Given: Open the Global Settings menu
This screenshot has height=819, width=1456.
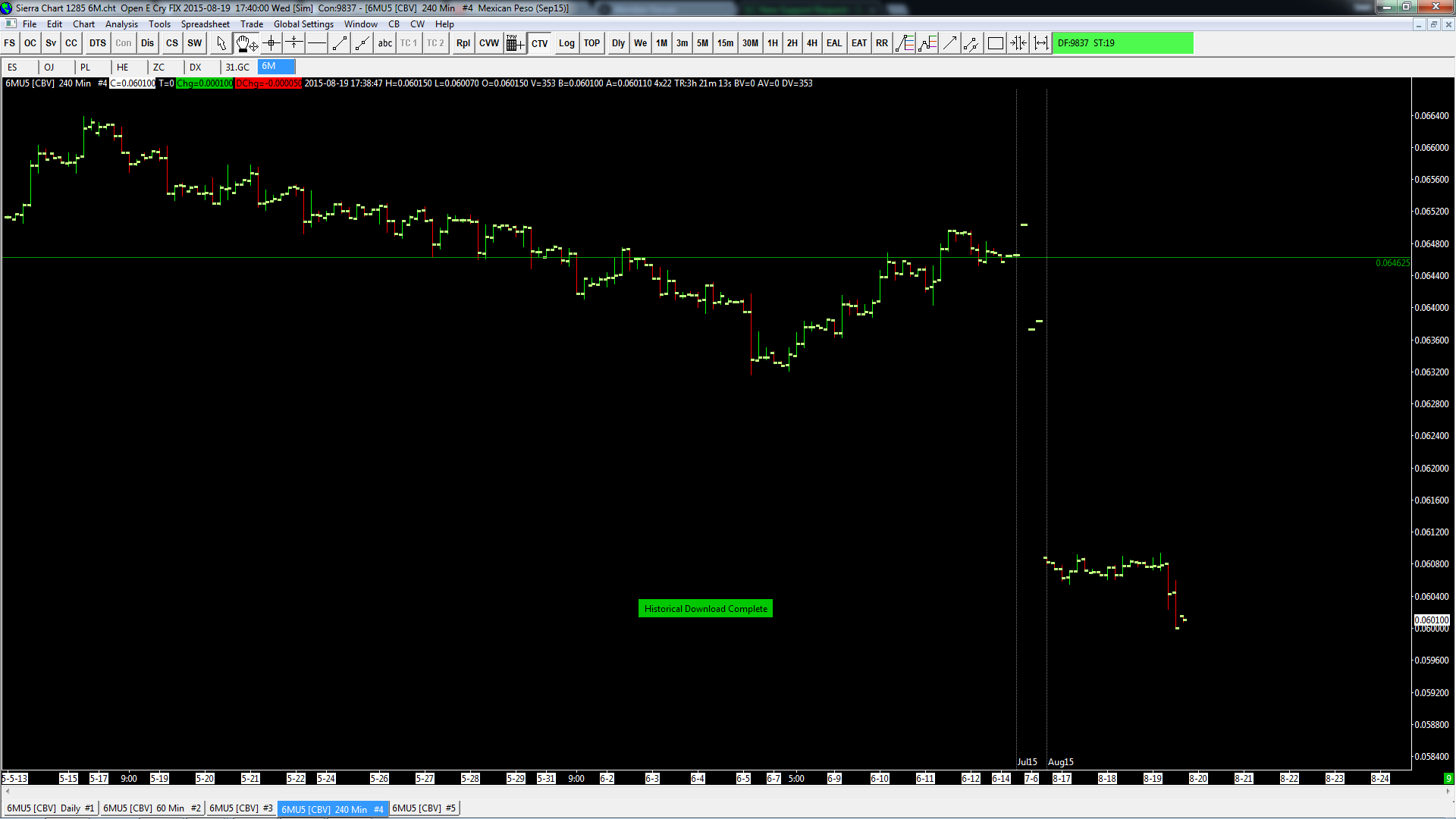Looking at the screenshot, I should (303, 24).
